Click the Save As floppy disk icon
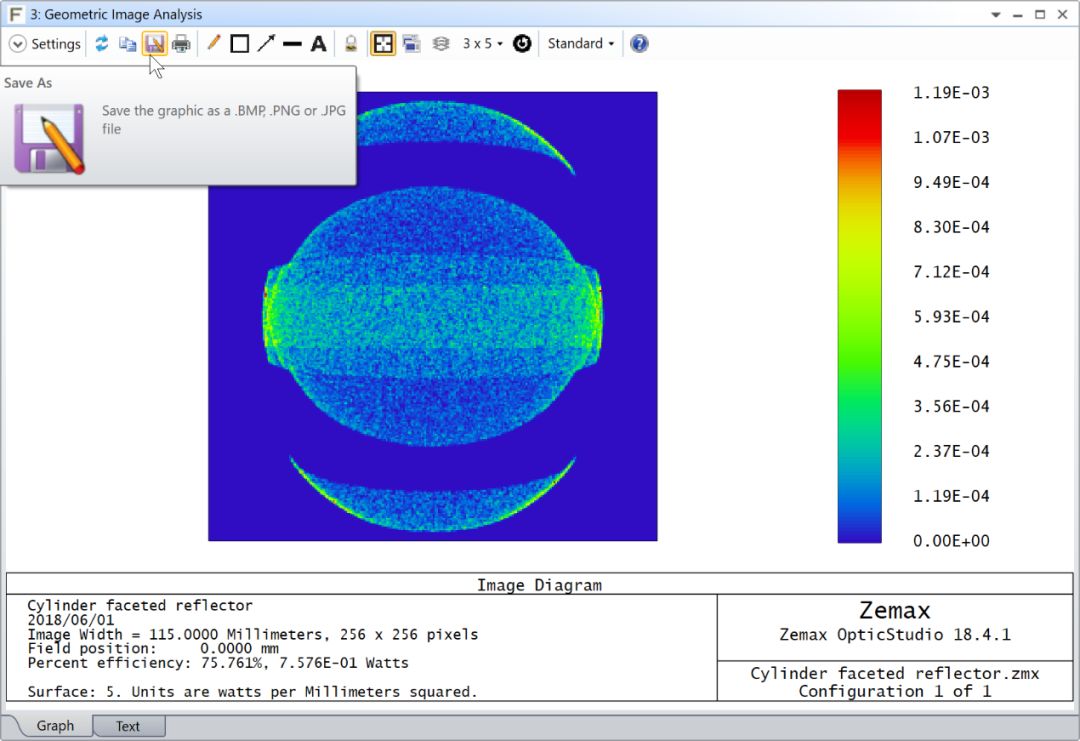Screen dimensions: 1080x741 pyautogui.click(x=154, y=44)
